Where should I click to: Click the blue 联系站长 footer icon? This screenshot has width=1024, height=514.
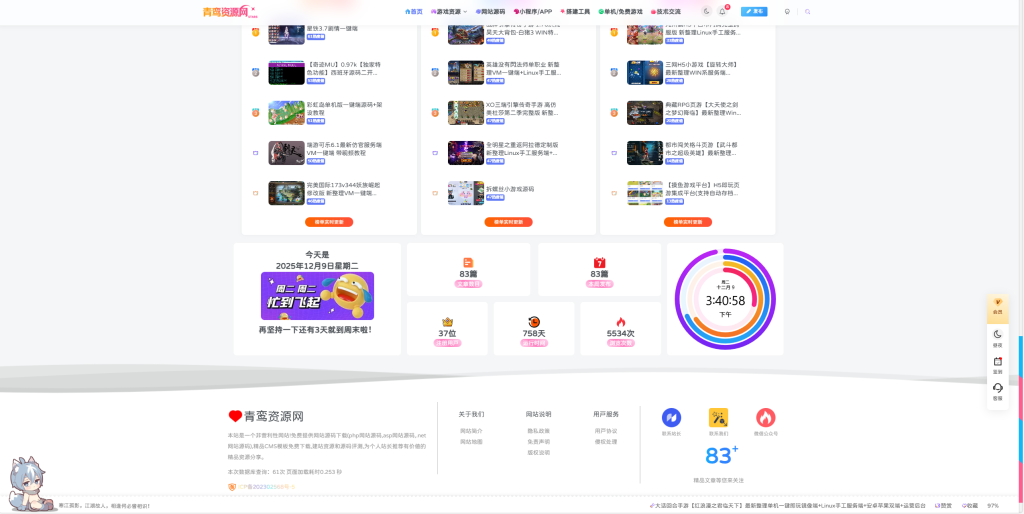(x=671, y=417)
